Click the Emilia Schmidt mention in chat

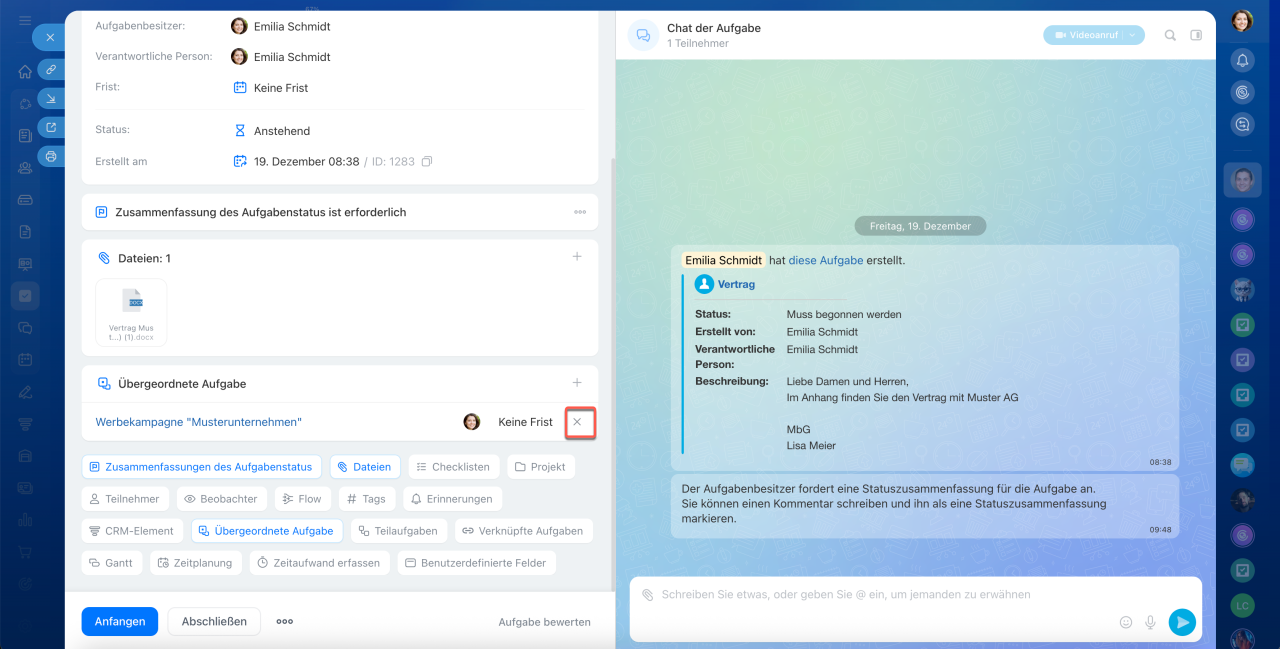tap(724, 260)
